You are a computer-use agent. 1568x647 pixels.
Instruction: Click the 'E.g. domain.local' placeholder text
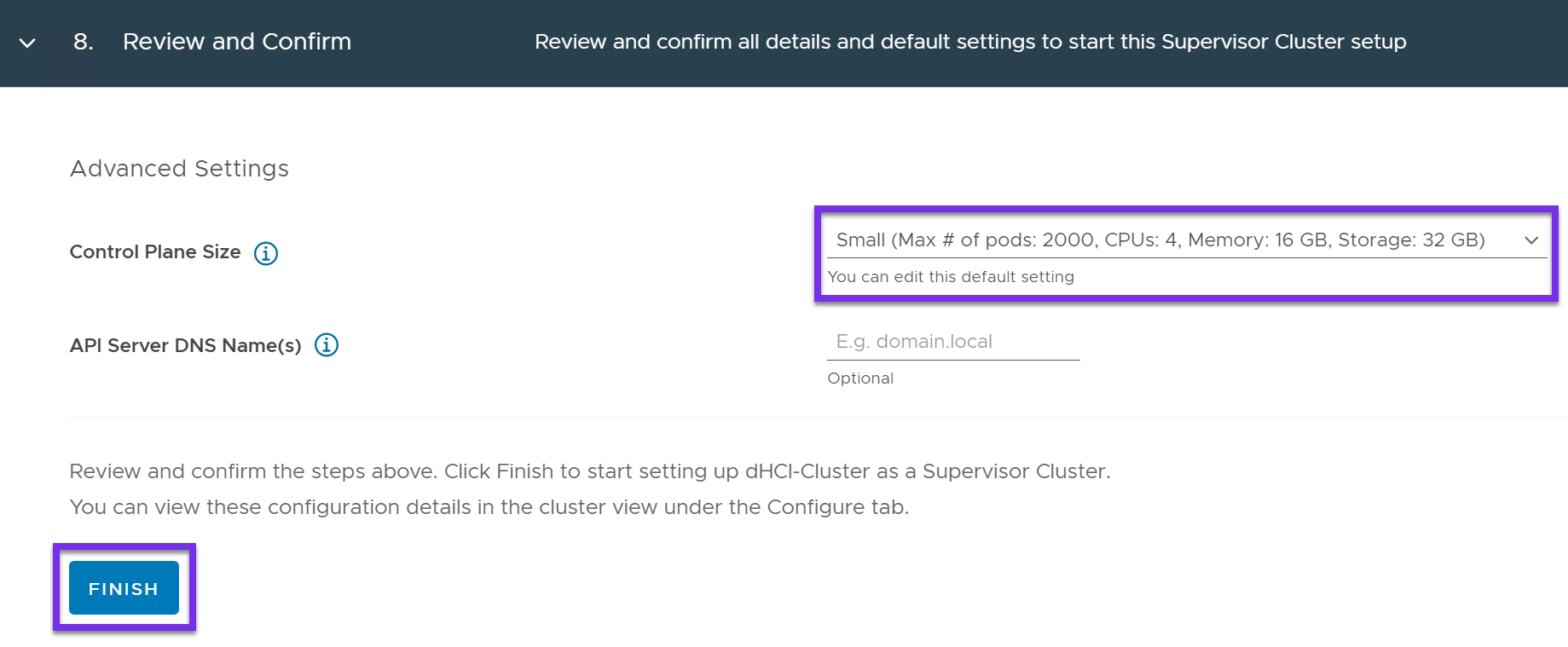click(914, 342)
